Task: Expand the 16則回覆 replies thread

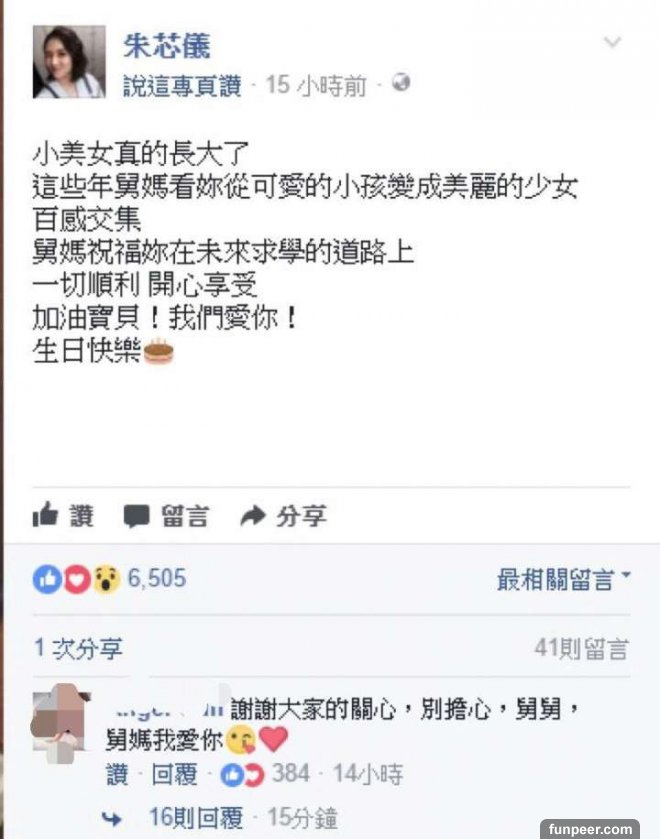Action: coord(196,818)
